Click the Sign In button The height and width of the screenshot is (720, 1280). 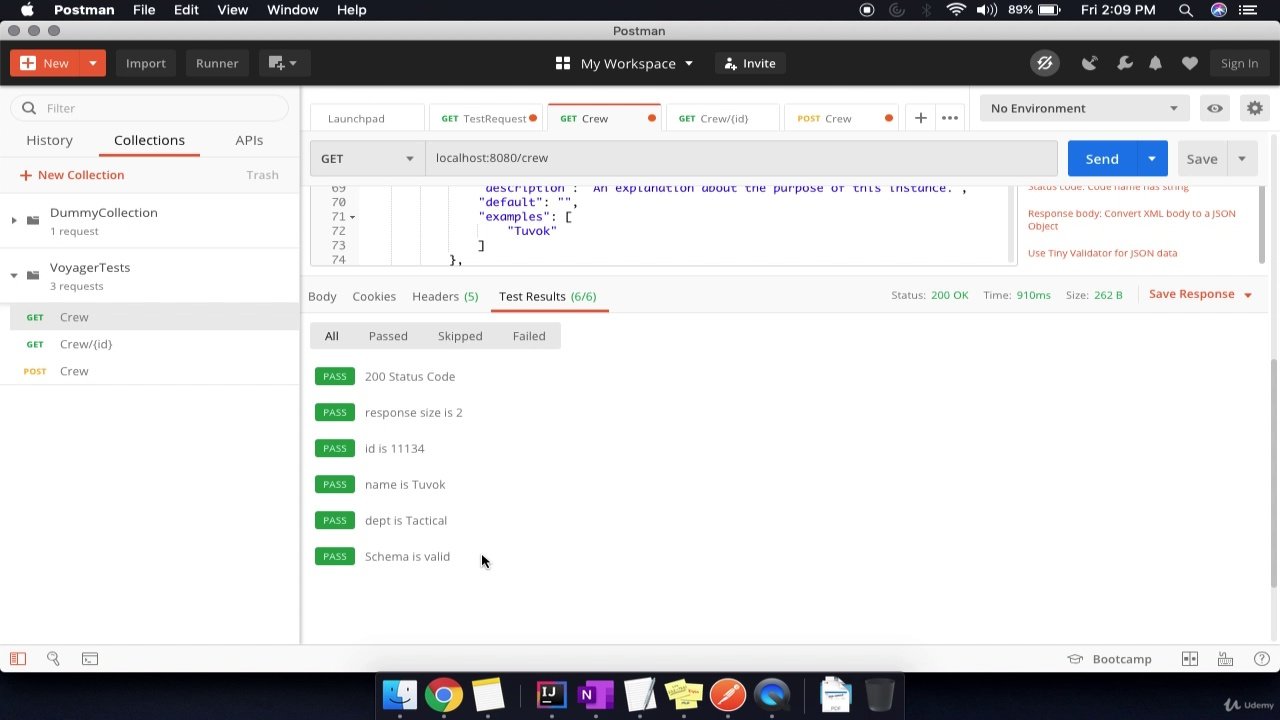(x=1239, y=63)
